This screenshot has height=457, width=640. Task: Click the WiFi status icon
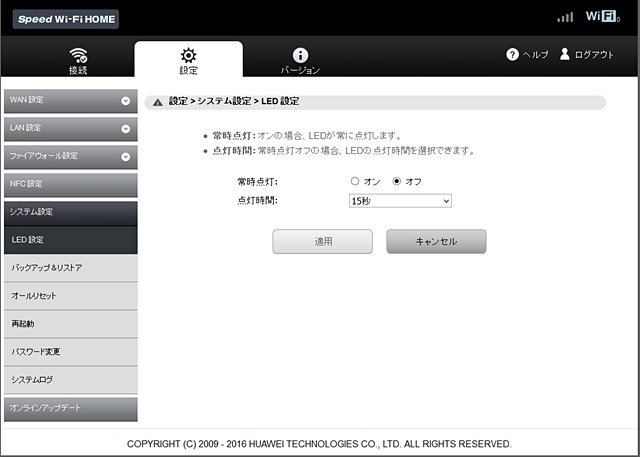pos(603,16)
